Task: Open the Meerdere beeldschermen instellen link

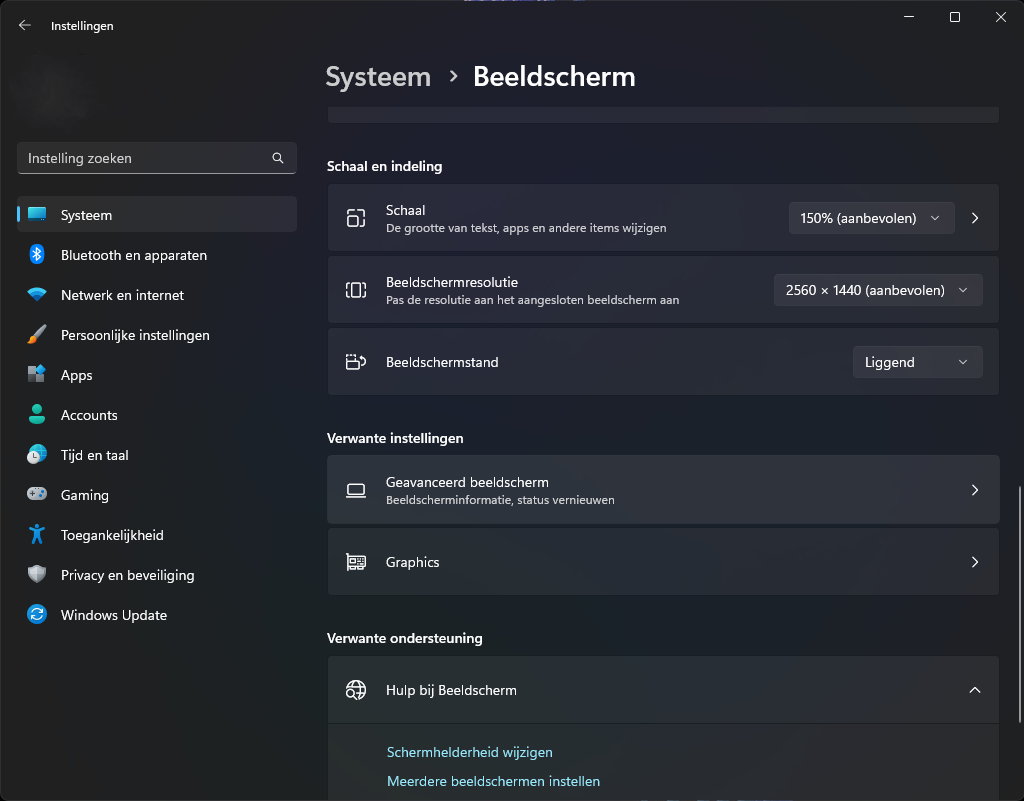Action: click(493, 781)
